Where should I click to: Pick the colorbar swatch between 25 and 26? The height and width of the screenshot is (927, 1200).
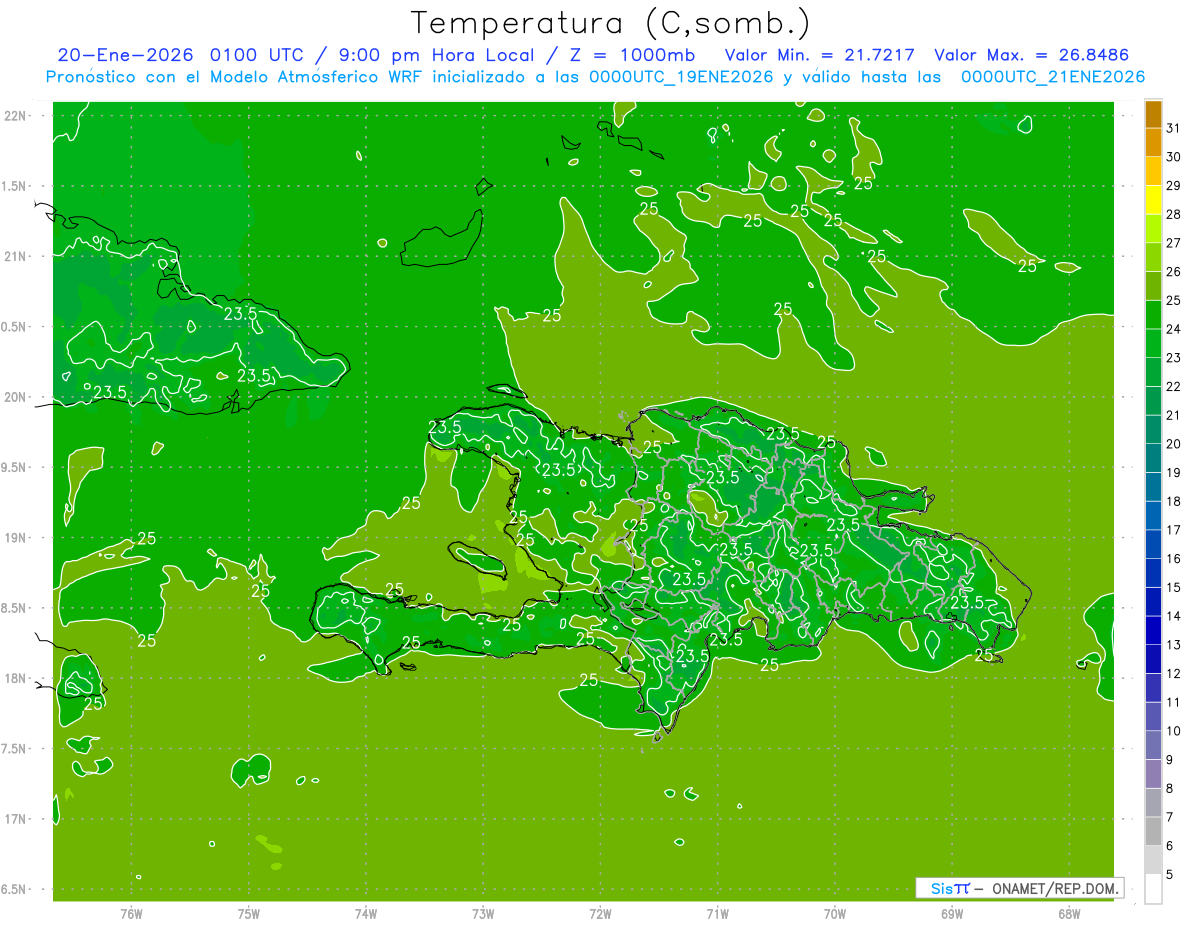tap(1153, 286)
